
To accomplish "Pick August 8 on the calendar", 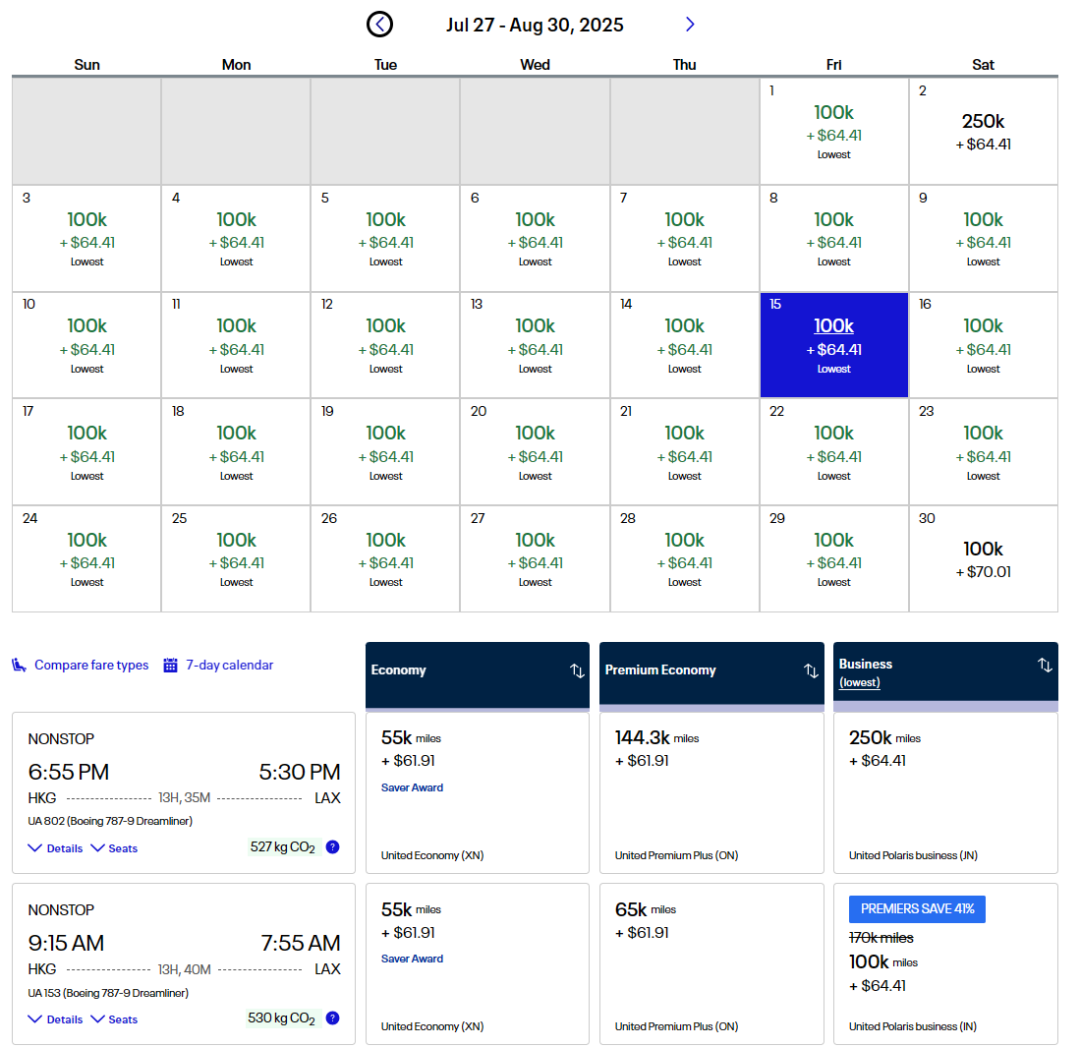I will point(834,238).
